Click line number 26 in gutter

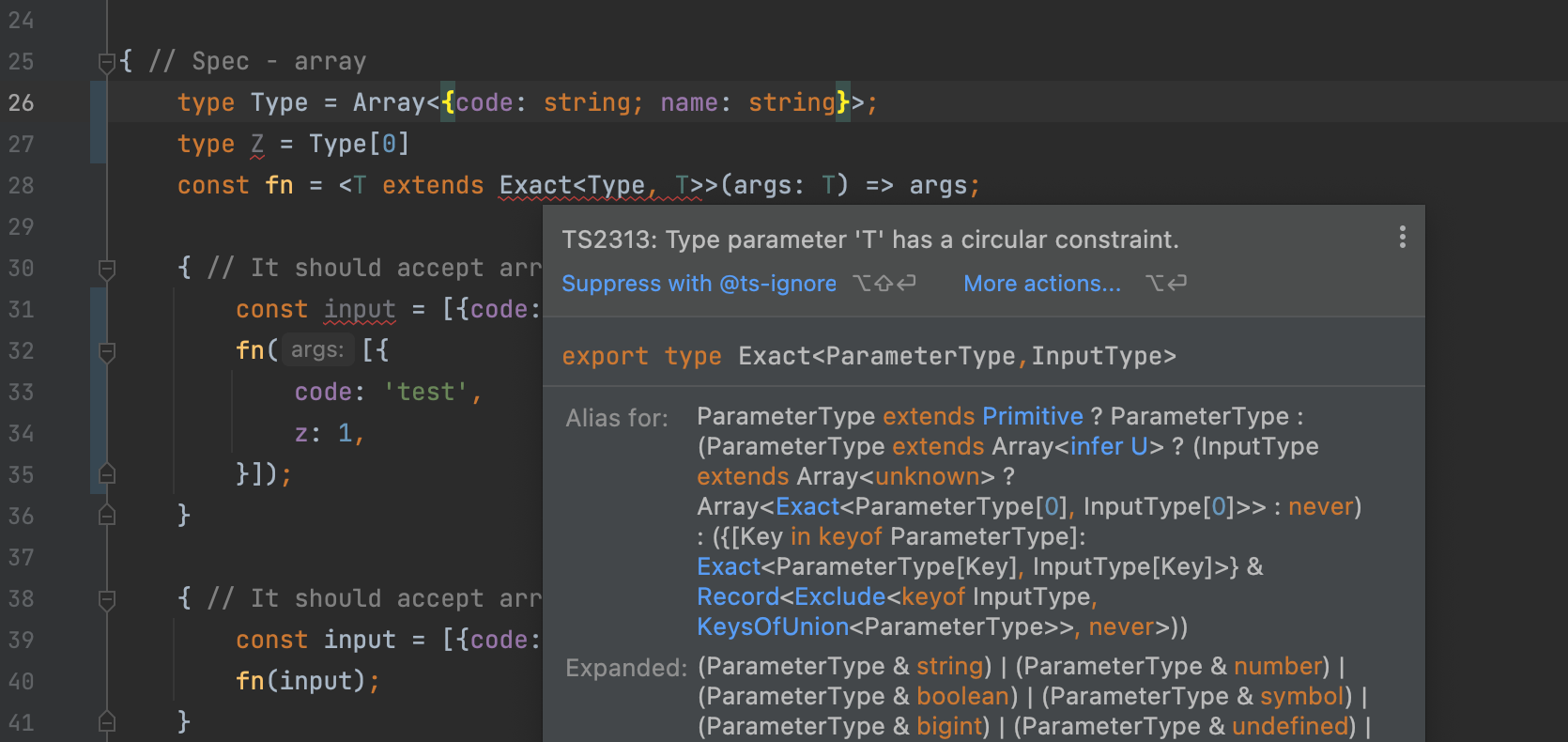tap(21, 102)
